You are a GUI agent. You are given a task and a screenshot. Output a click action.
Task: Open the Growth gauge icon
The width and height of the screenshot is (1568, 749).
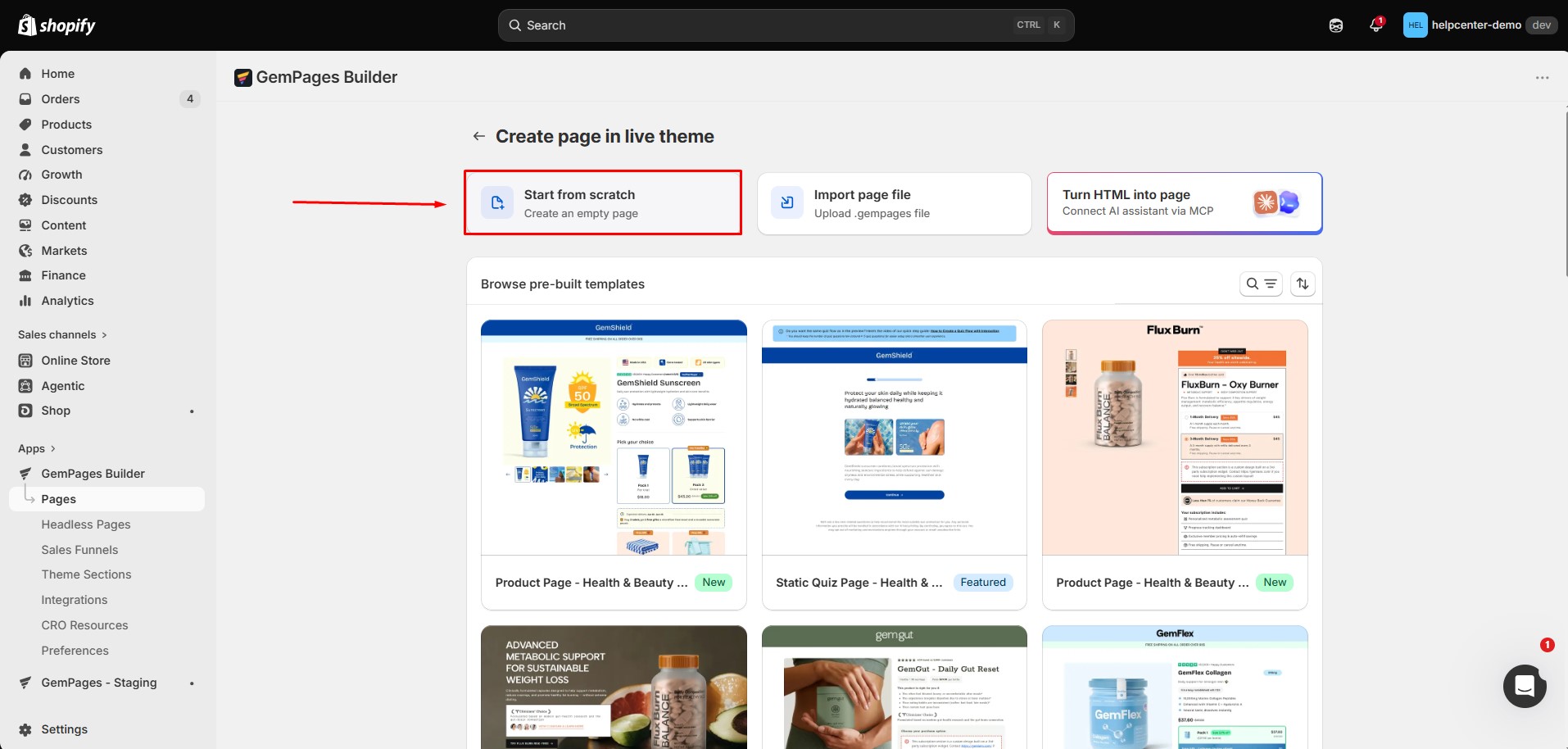(x=25, y=175)
